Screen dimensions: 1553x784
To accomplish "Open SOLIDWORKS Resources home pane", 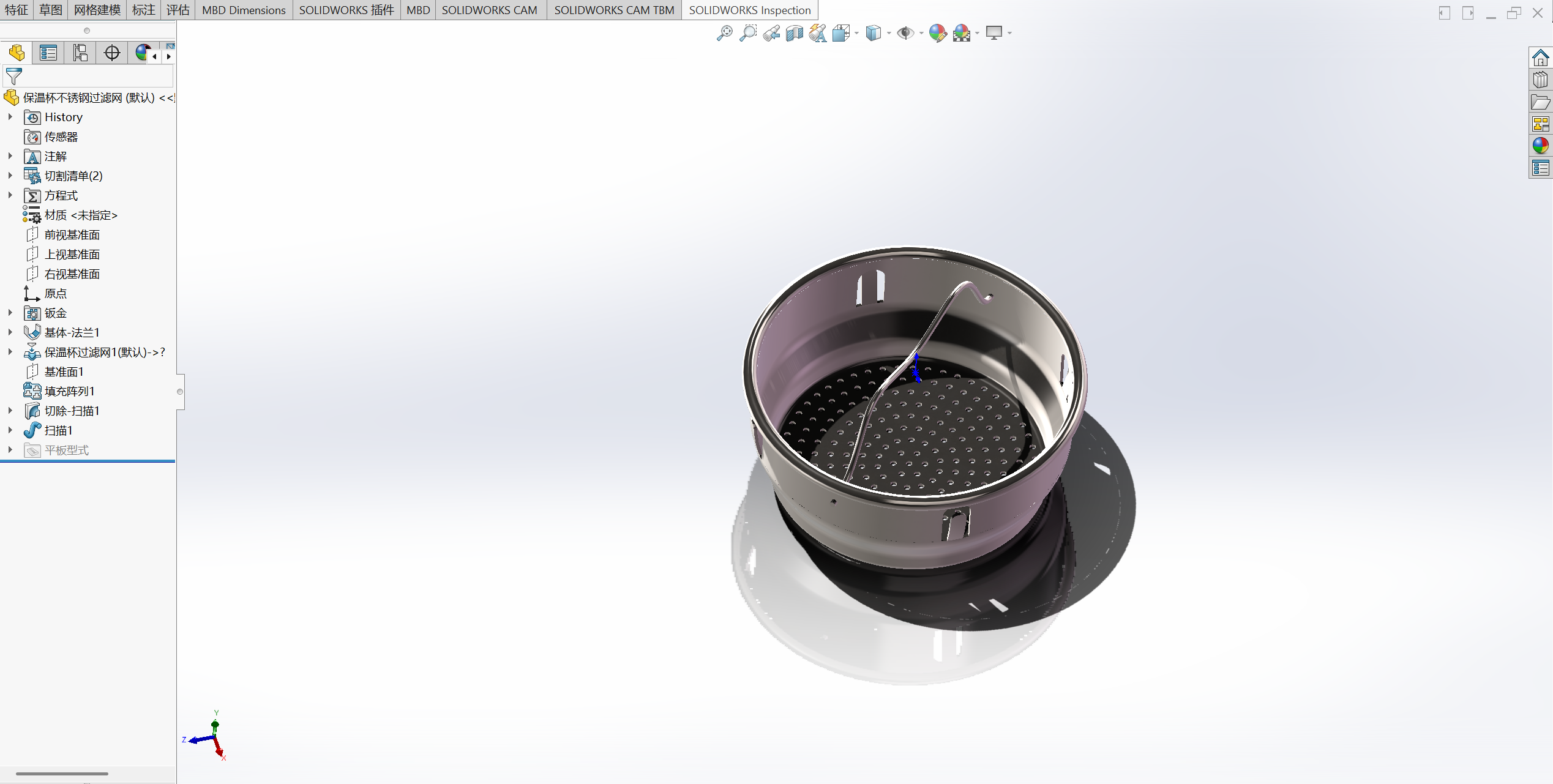I will click(1540, 58).
